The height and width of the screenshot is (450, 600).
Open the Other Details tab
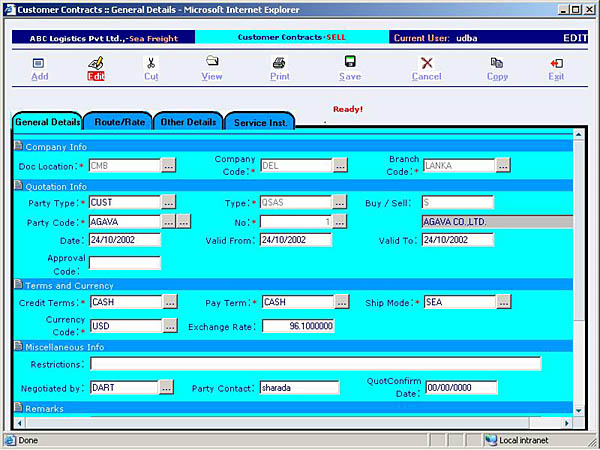[x=188, y=122]
